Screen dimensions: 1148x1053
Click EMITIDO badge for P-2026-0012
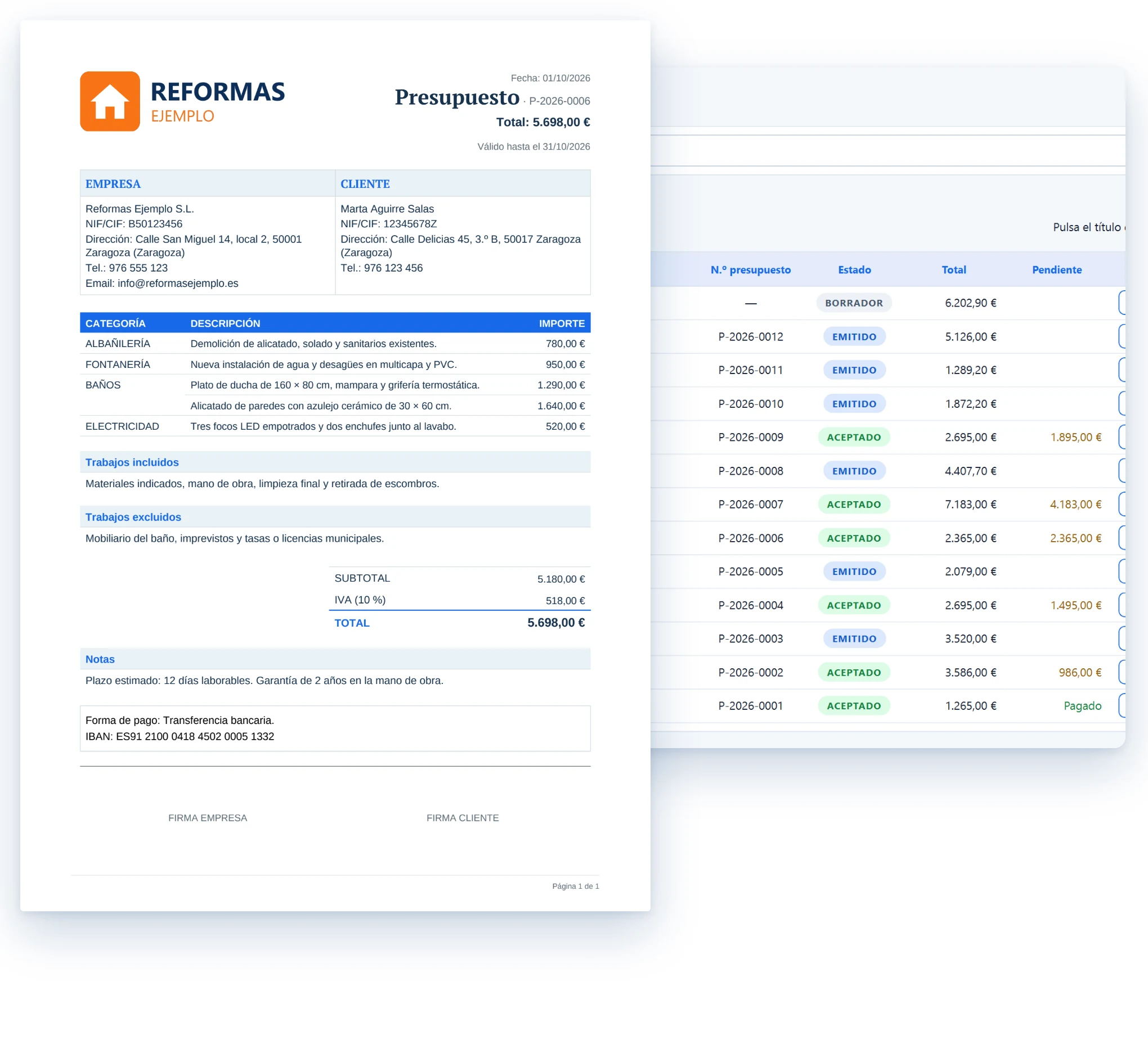point(854,336)
